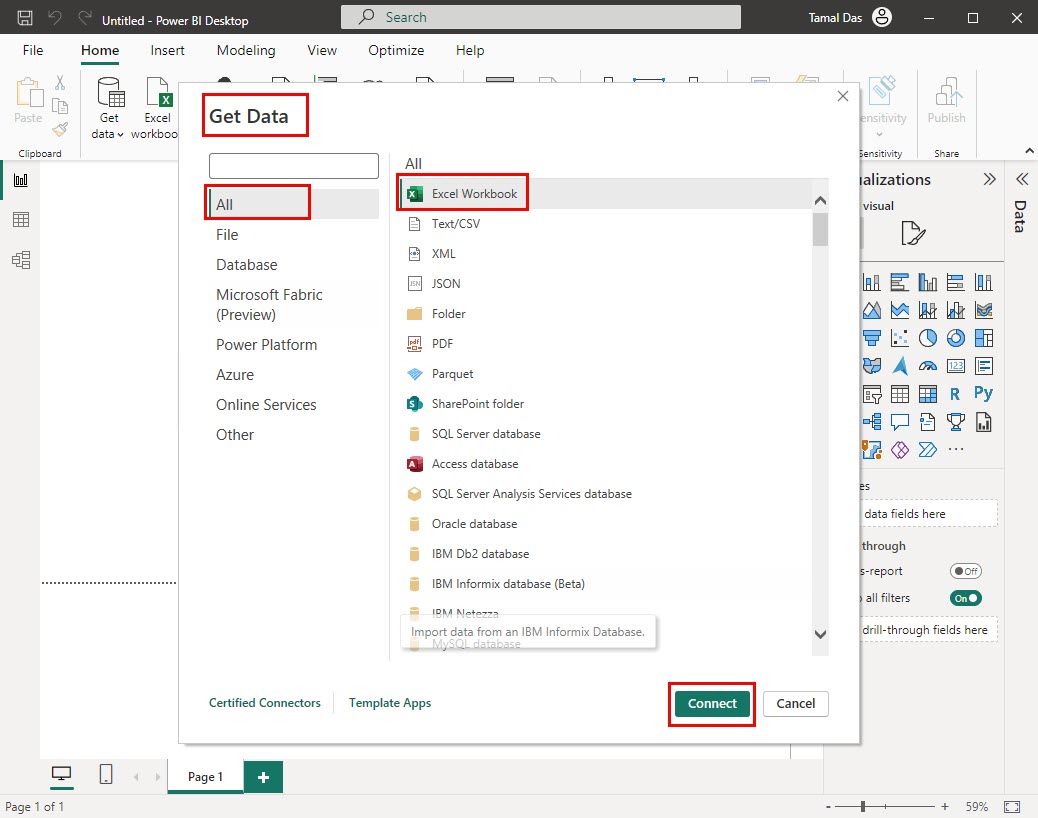Select the key influencers trophy visual

[x=955, y=422]
